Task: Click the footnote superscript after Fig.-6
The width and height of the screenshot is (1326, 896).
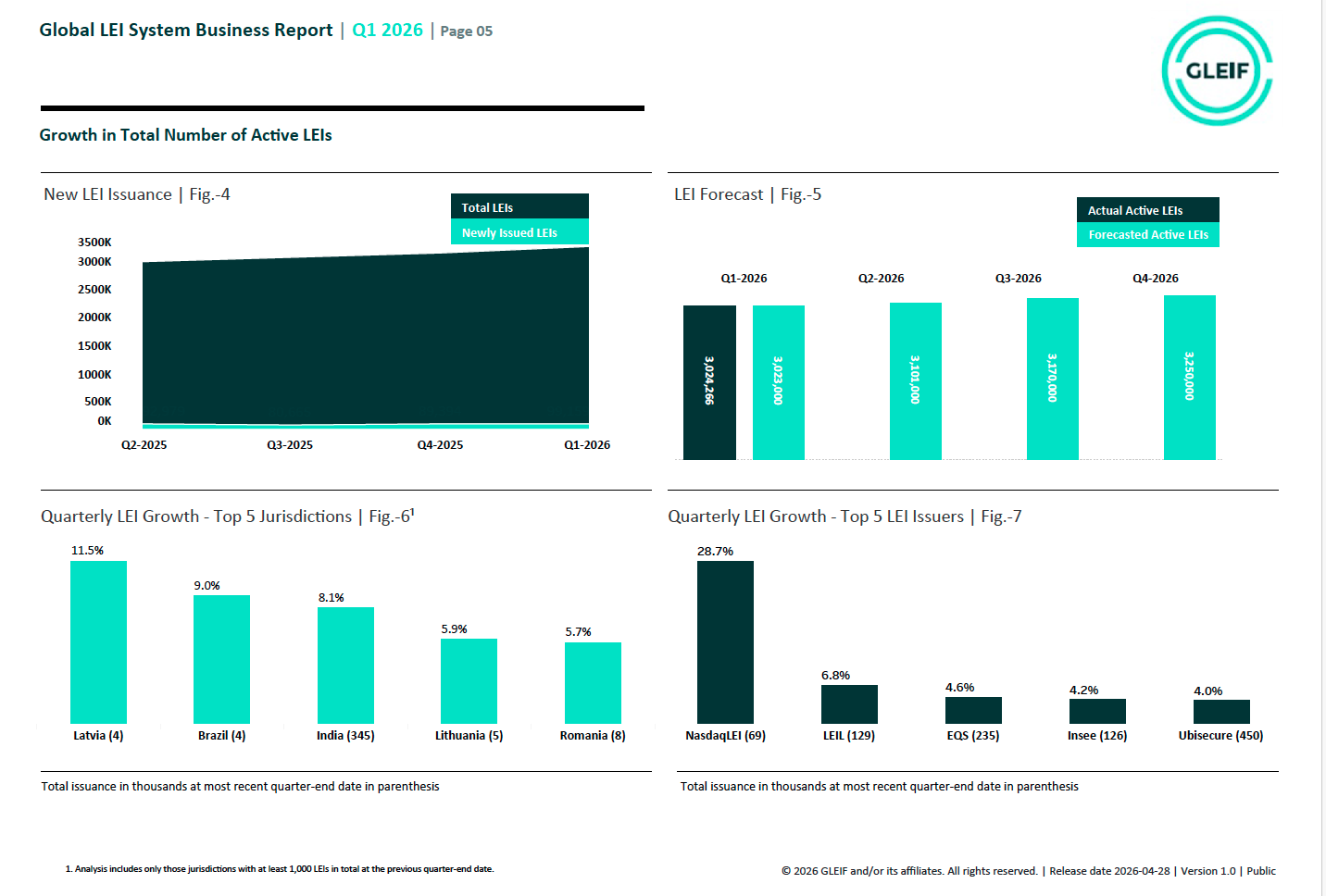Action: point(413,511)
